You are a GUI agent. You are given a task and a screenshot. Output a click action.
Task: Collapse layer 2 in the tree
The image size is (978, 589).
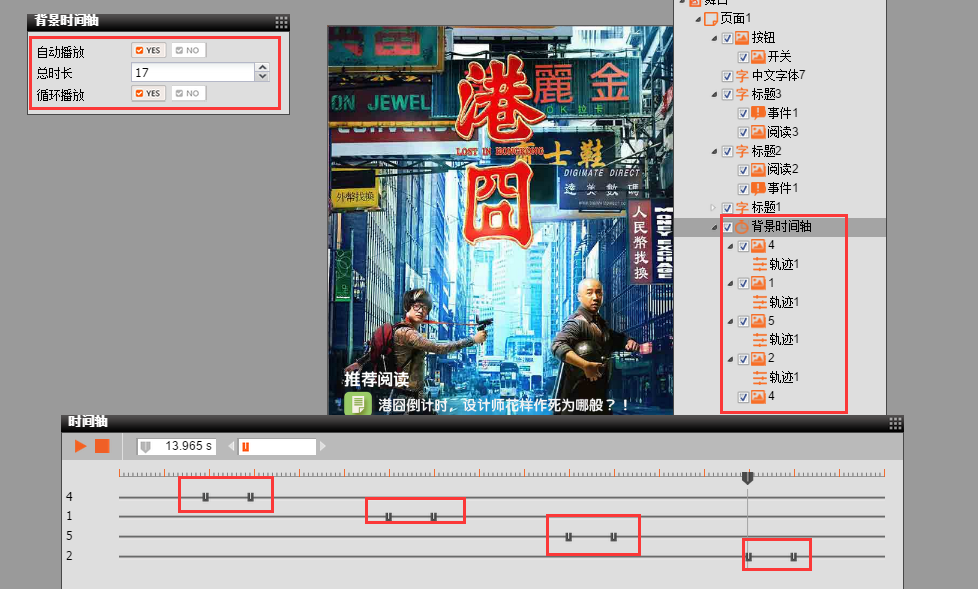coord(730,359)
